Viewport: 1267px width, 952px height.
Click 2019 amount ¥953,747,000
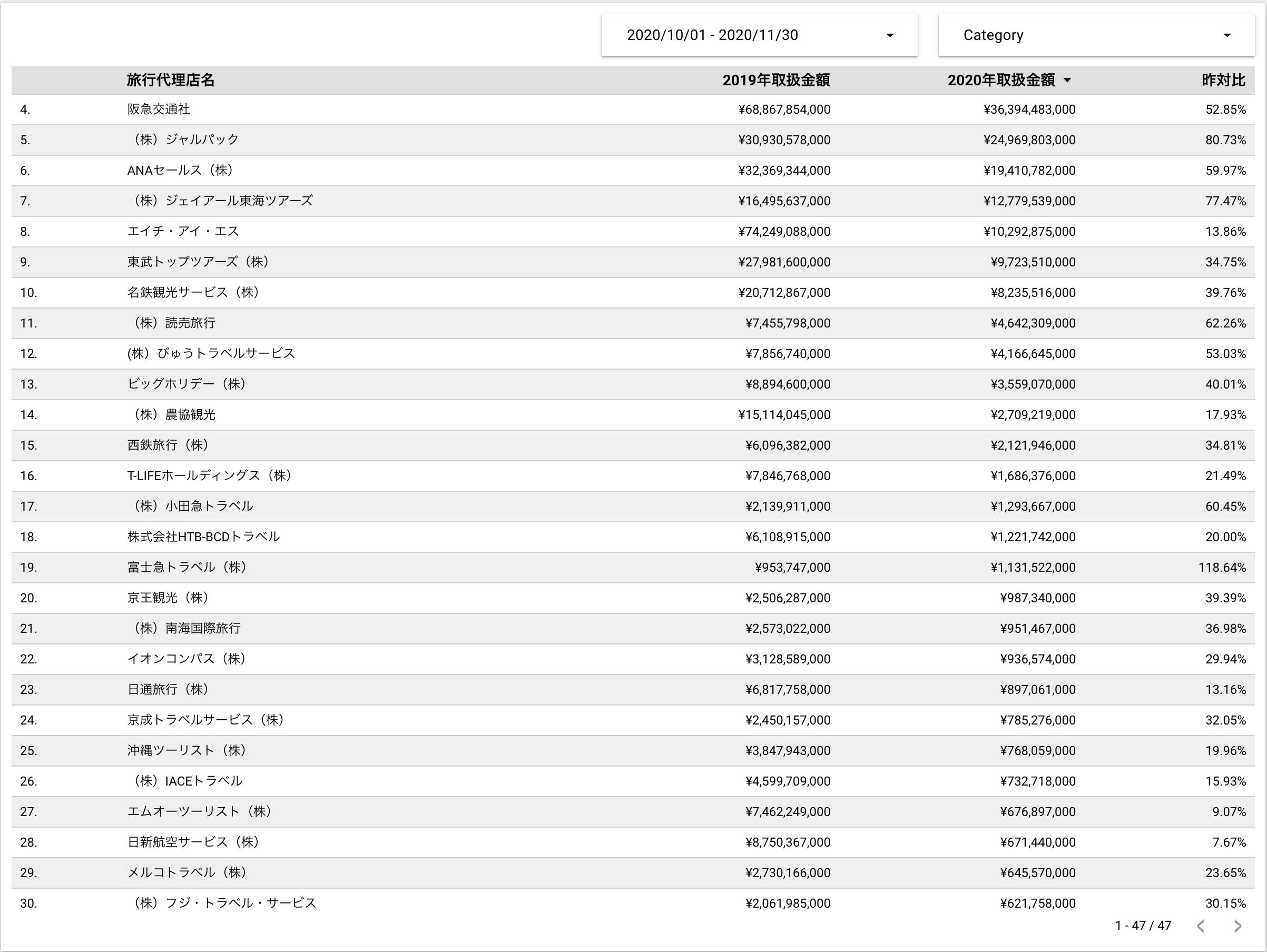click(792, 567)
